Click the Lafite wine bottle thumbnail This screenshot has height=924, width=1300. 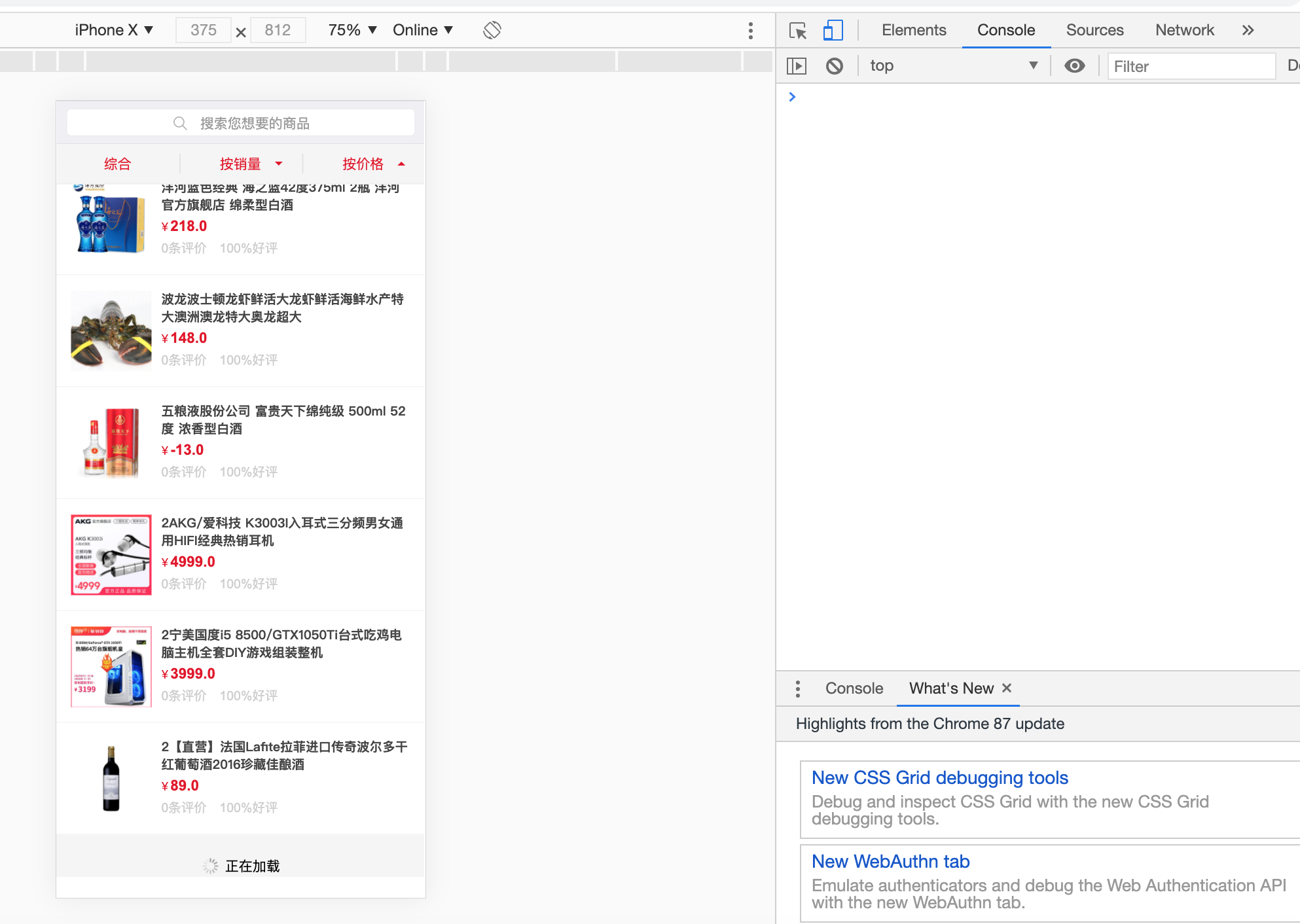pyautogui.click(x=111, y=779)
